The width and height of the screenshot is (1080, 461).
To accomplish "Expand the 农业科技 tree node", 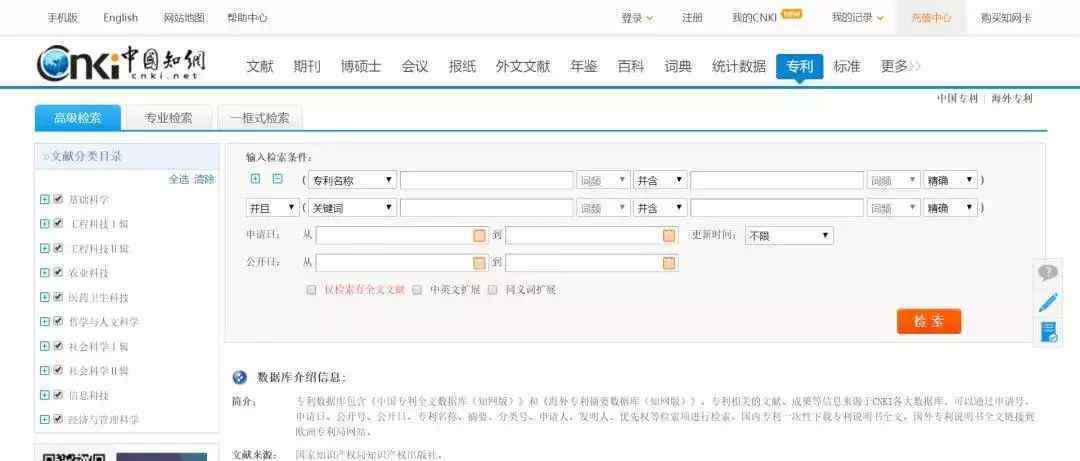I will click(x=44, y=272).
